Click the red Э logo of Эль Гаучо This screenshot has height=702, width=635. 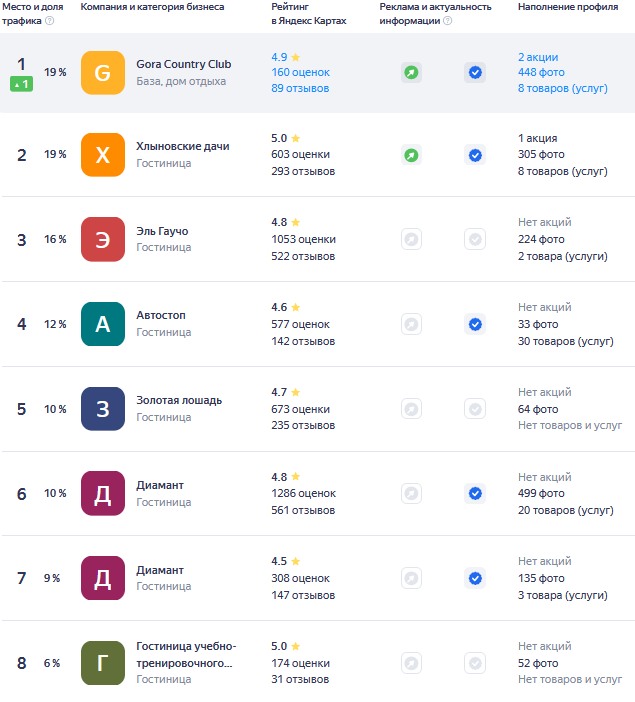click(x=103, y=240)
